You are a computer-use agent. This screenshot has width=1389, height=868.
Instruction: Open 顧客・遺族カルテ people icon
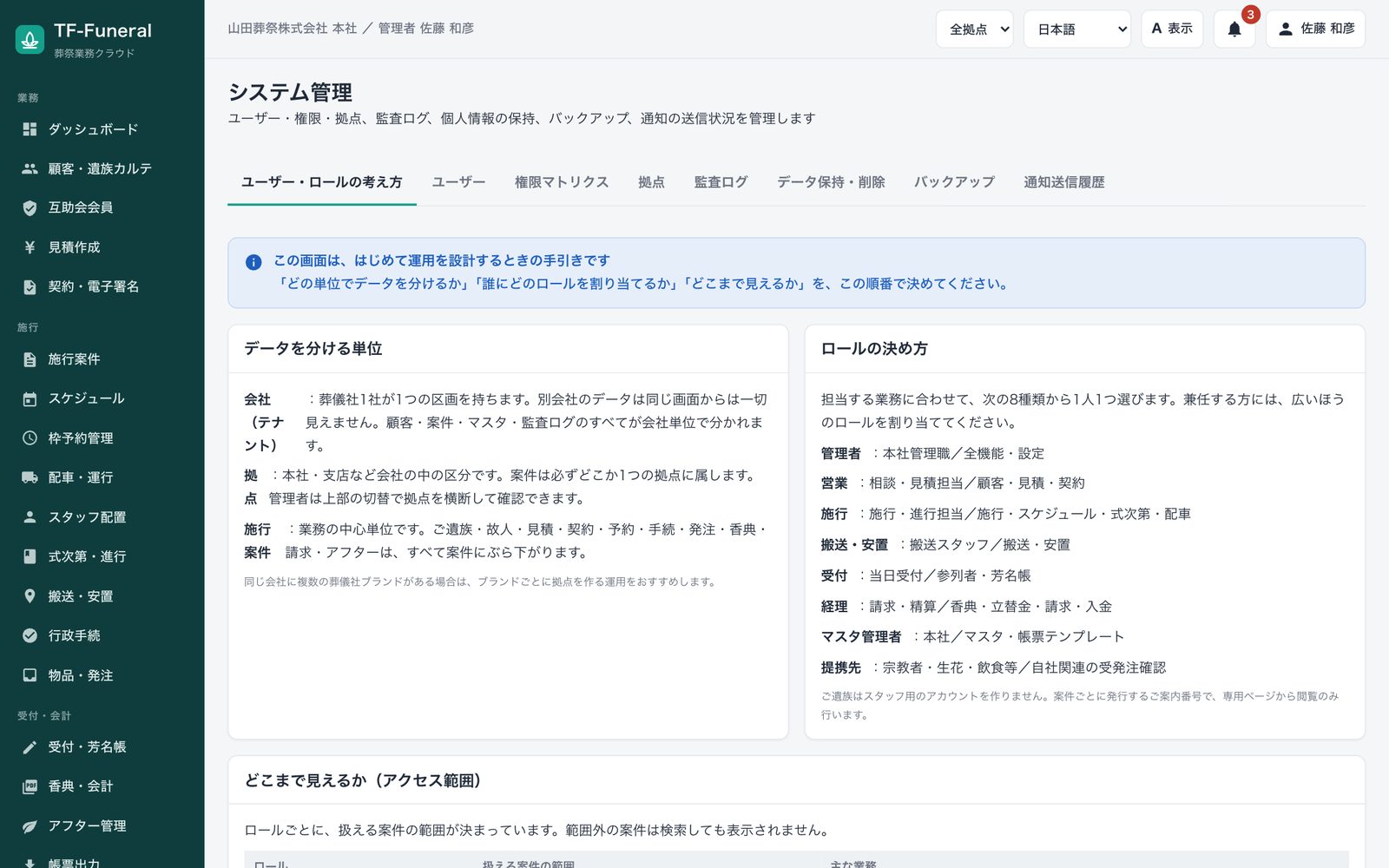[x=30, y=168]
